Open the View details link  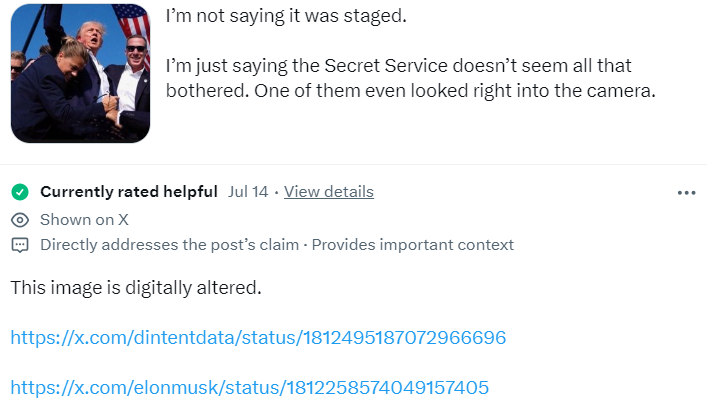pos(329,192)
